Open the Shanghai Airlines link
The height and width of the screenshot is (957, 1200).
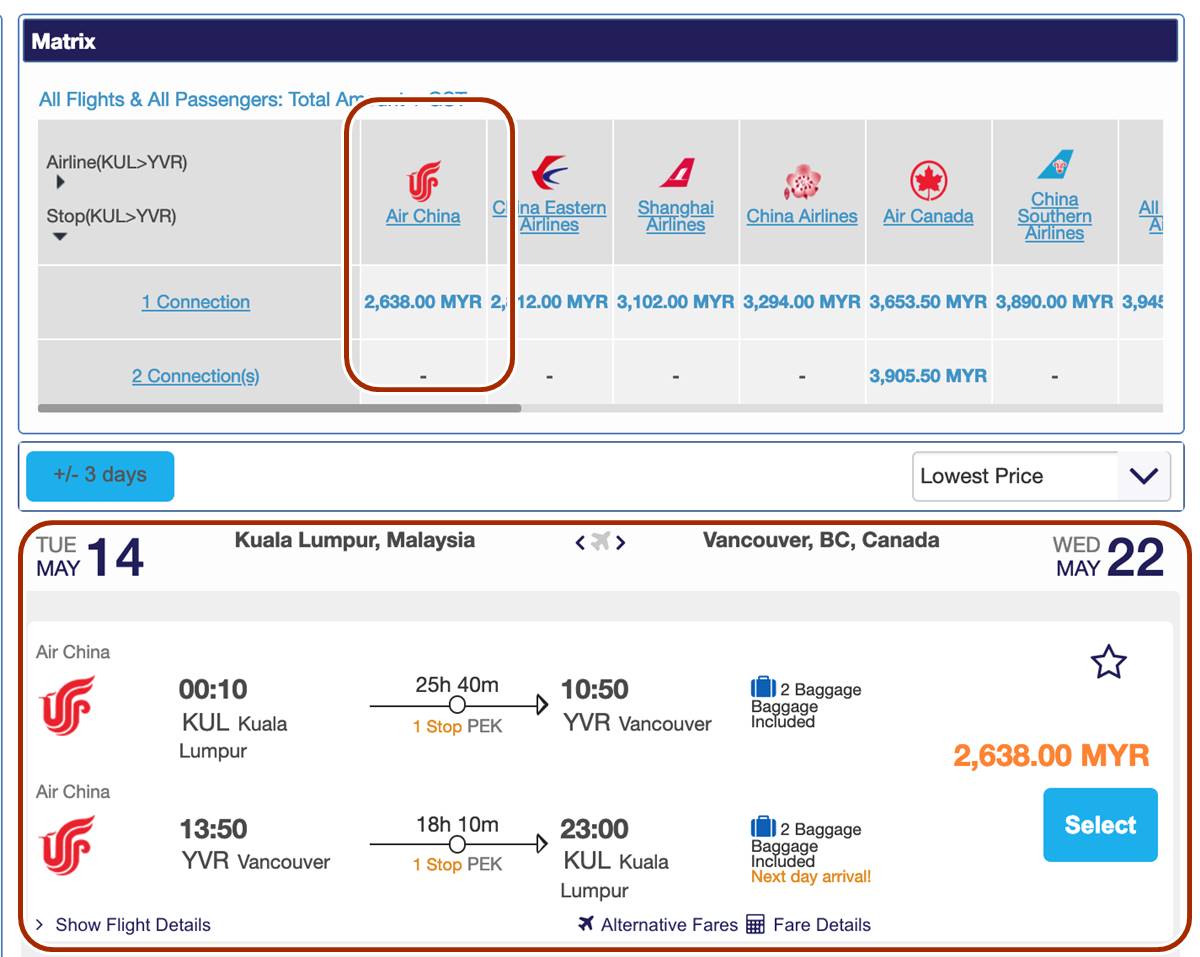(676, 216)
